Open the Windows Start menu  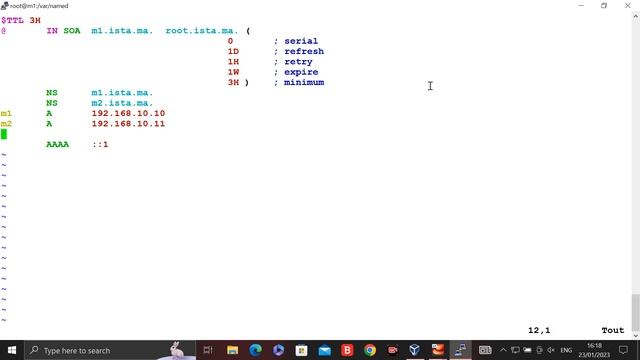[x=12, y=350]
